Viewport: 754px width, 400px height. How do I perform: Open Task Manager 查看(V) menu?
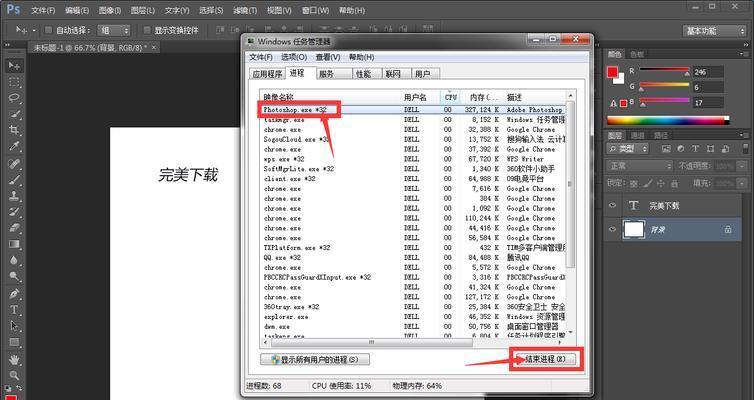328,57
